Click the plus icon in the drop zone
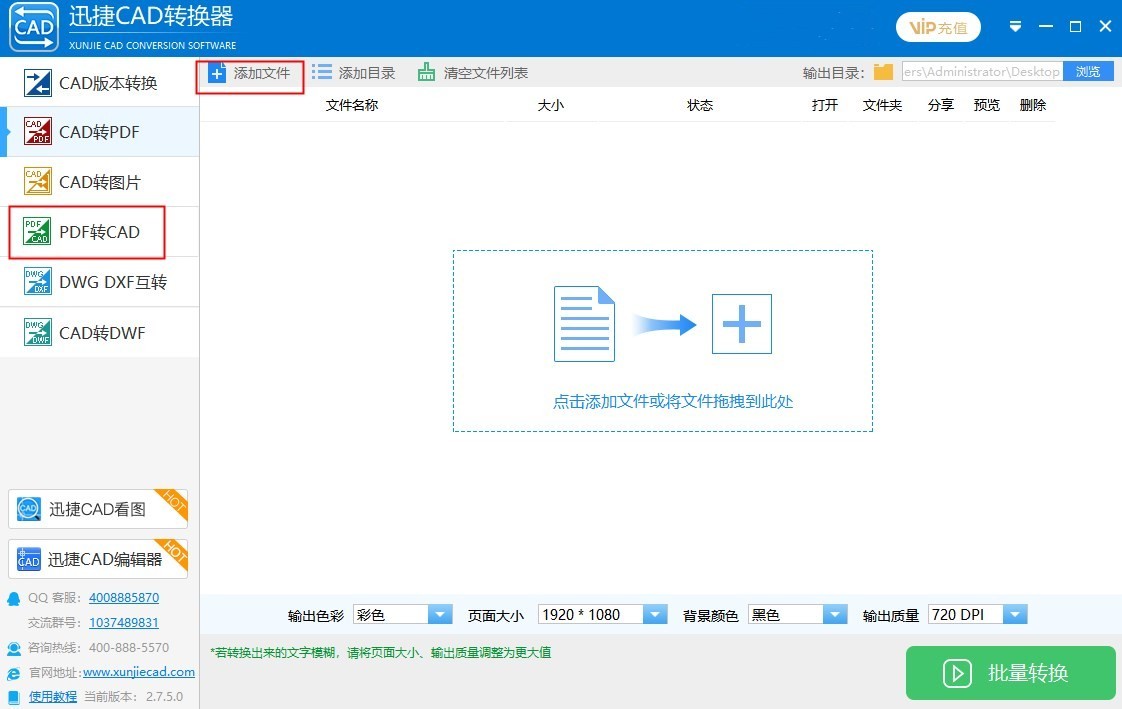Image resolution: width=1122 pixels, height=709 pixels. pyautogui.click(x=741, y=323)
